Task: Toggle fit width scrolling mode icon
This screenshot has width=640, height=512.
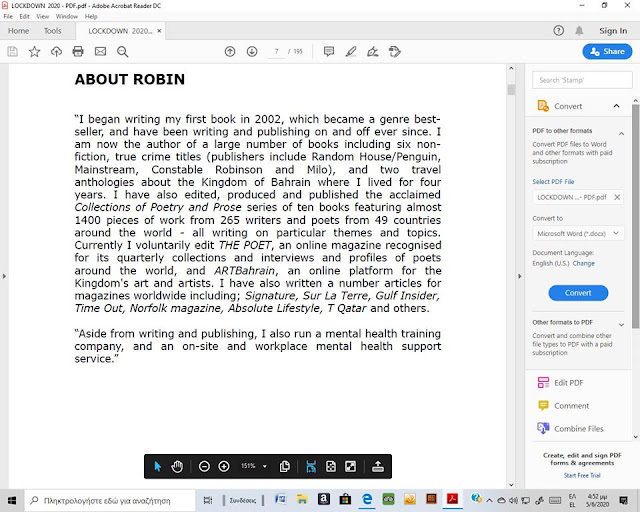Action: click(x=311, y=466)
